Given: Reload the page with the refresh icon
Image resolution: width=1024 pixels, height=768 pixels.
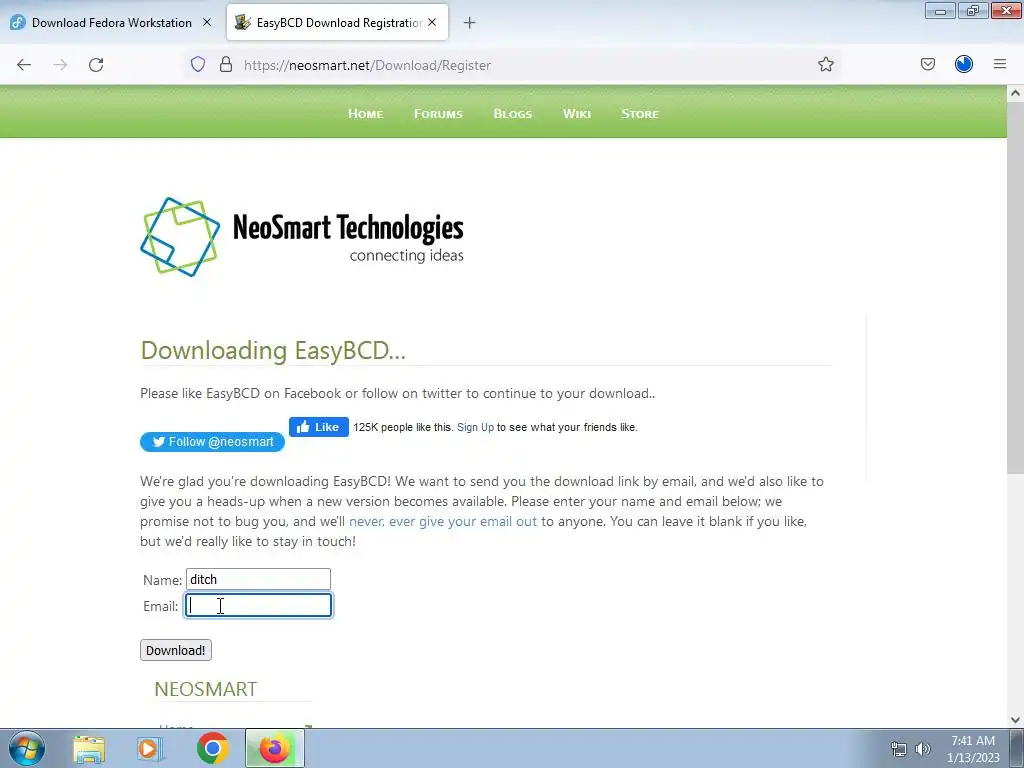Looking at the screenshot, I should tap(96, 65).
